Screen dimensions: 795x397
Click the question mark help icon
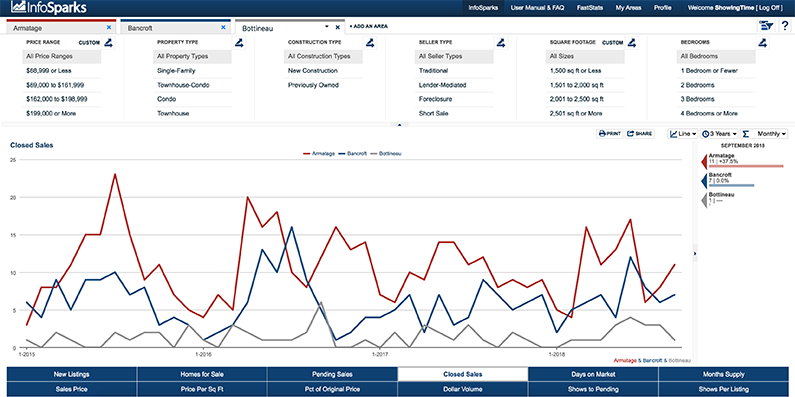click(785, 26)
